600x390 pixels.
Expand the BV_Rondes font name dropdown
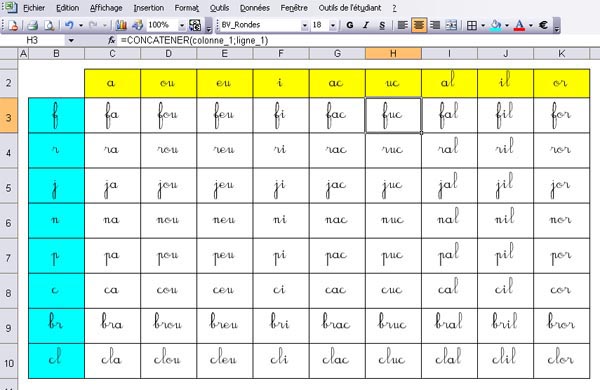(305, 26)
